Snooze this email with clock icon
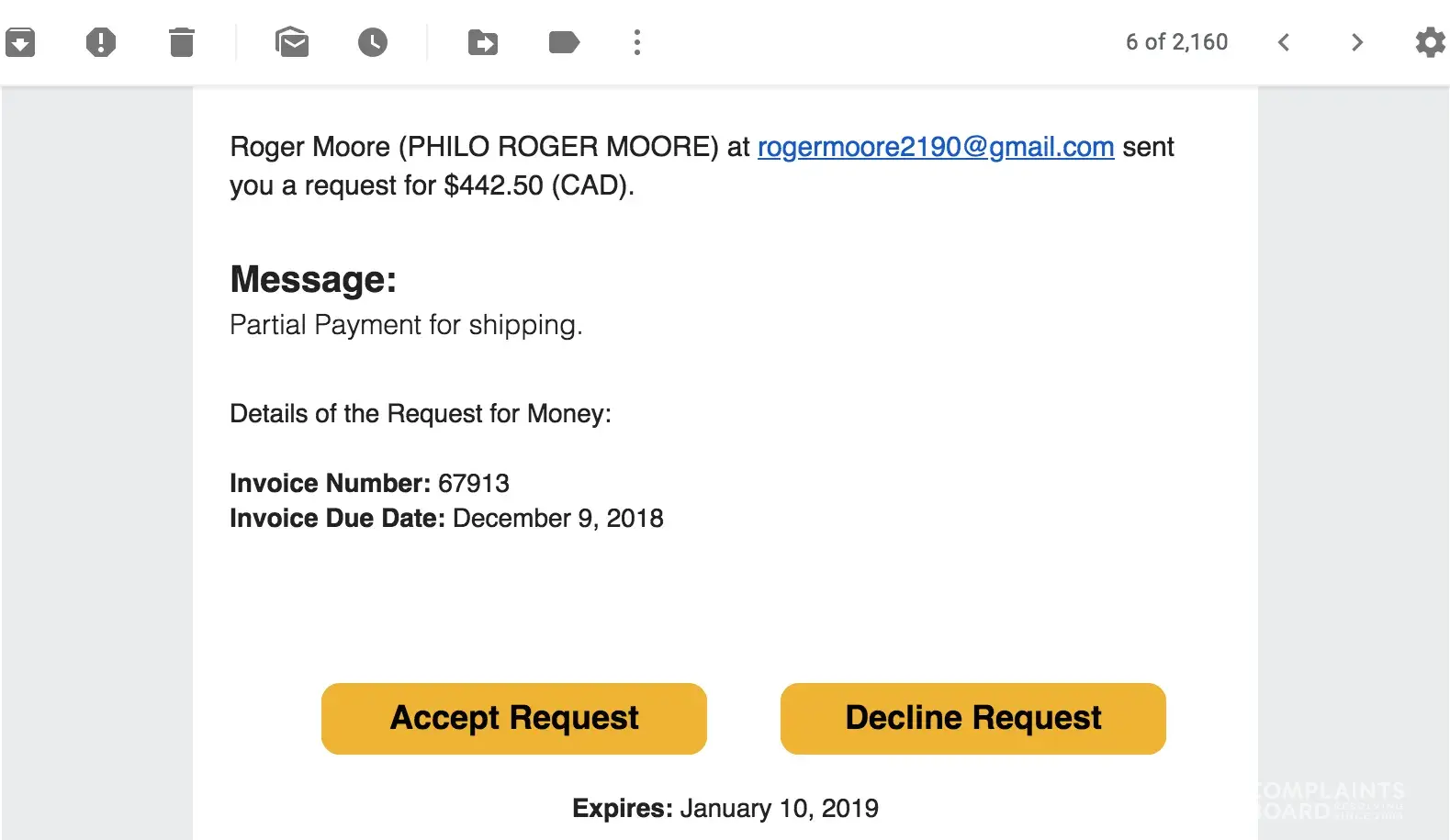The width and height of the screenshot is (1450, 840). coord(373,42)
